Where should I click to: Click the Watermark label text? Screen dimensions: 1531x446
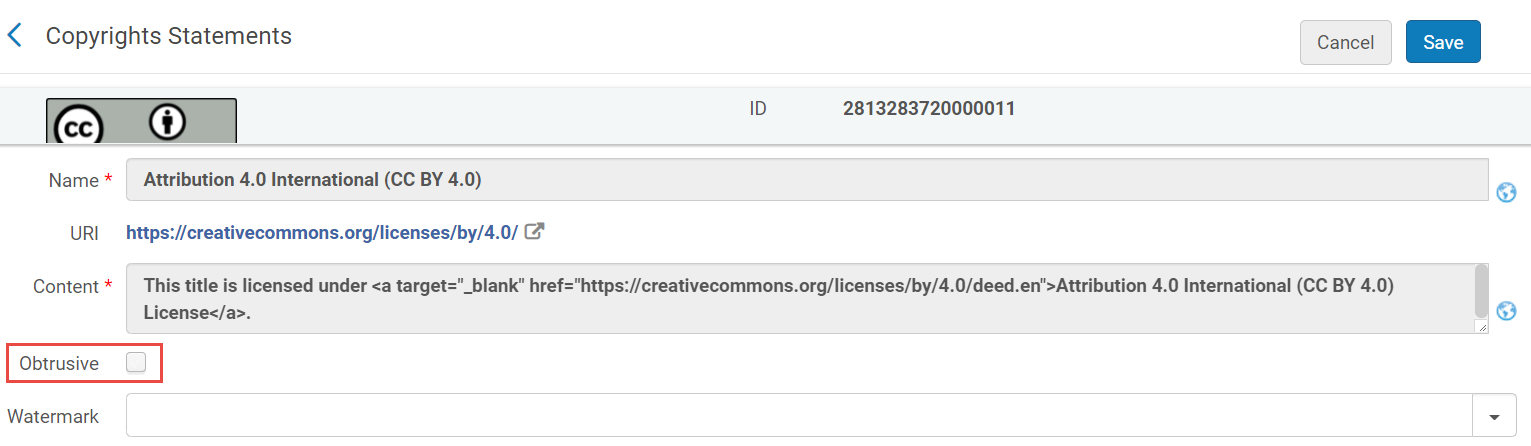point(53,416)
